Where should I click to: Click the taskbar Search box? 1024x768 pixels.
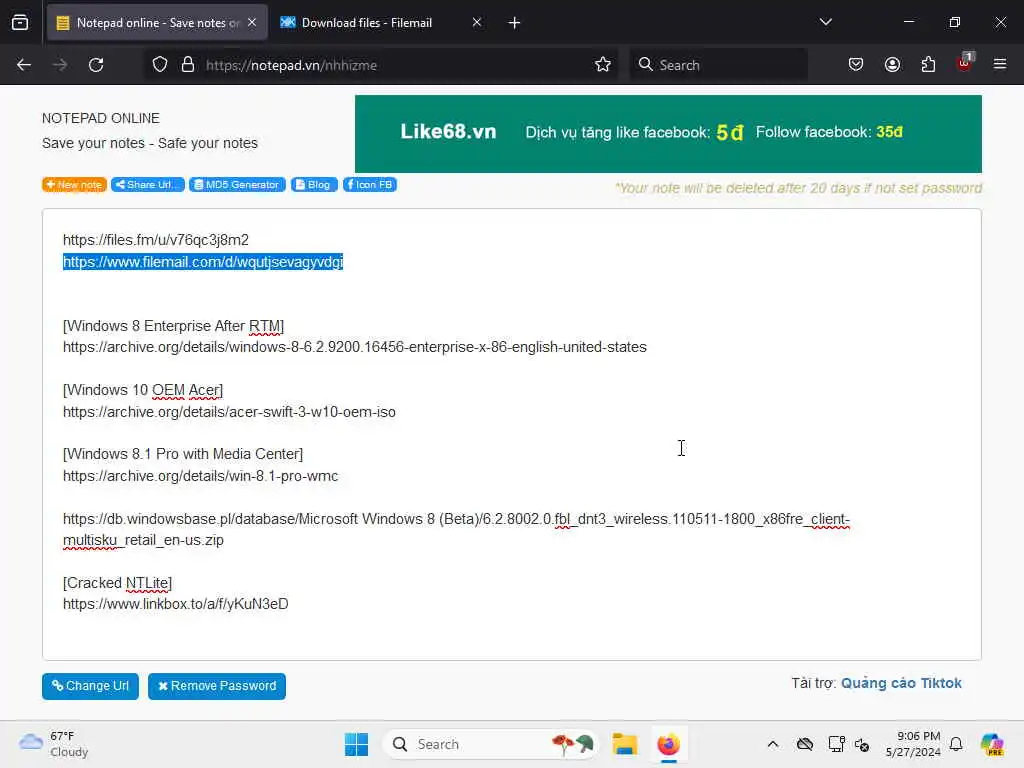[490, 744]
